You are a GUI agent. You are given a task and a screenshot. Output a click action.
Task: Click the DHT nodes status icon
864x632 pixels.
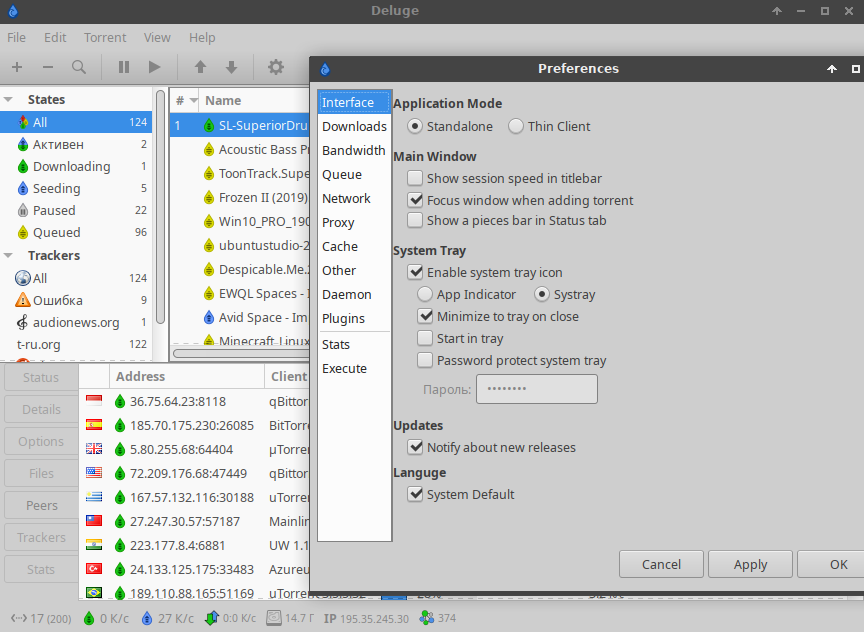point(426,618)
